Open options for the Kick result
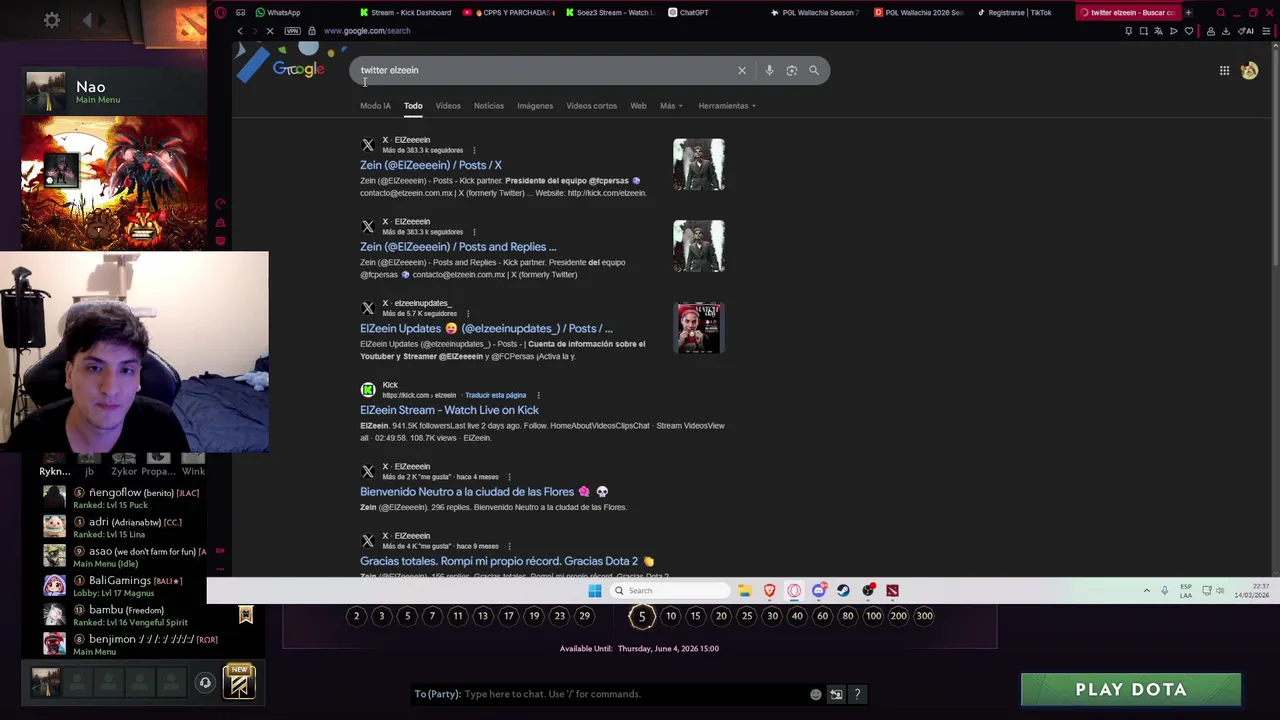Viewport: 1280px width, 720px height. 538,395
